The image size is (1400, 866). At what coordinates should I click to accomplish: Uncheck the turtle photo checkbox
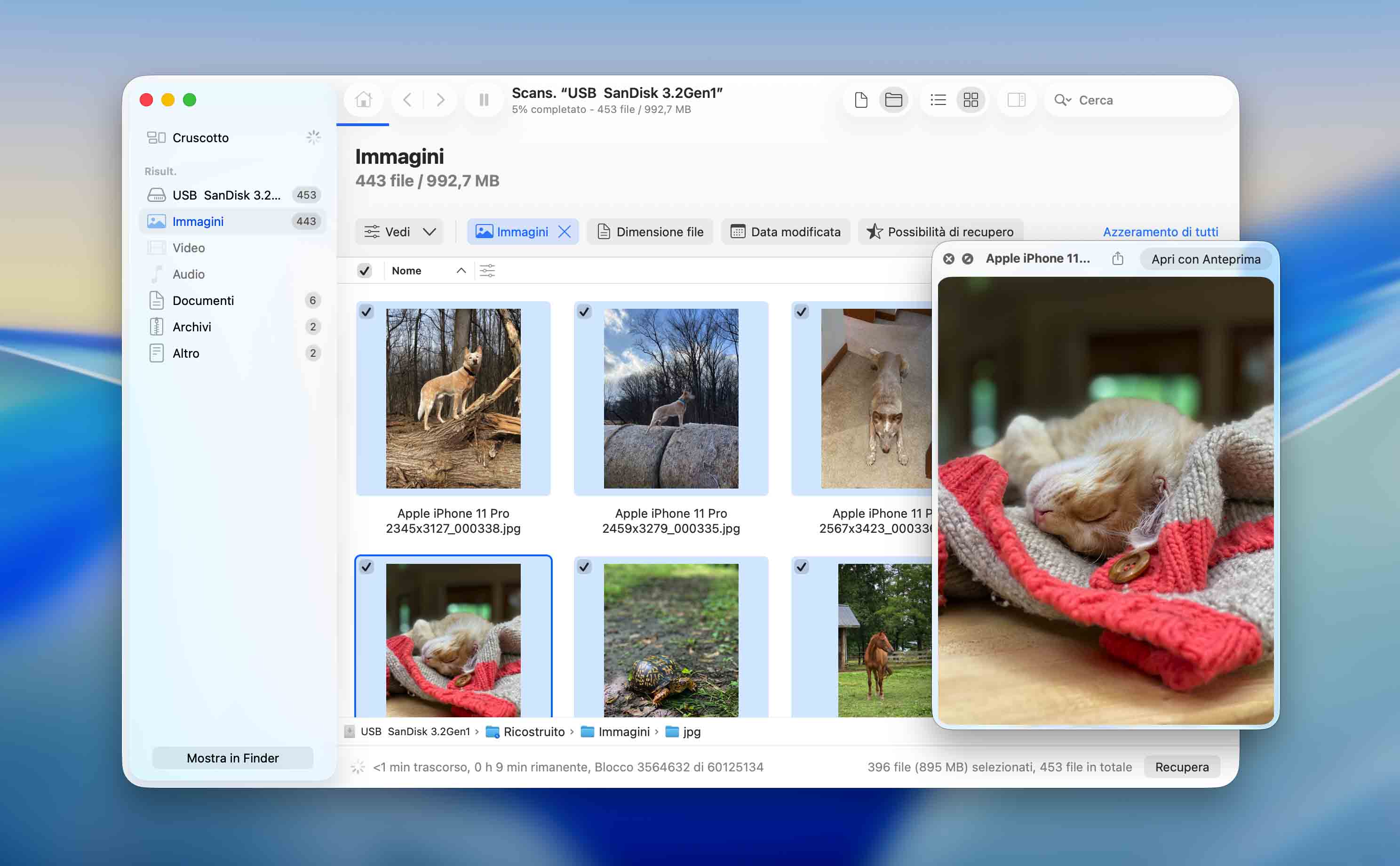584,567
